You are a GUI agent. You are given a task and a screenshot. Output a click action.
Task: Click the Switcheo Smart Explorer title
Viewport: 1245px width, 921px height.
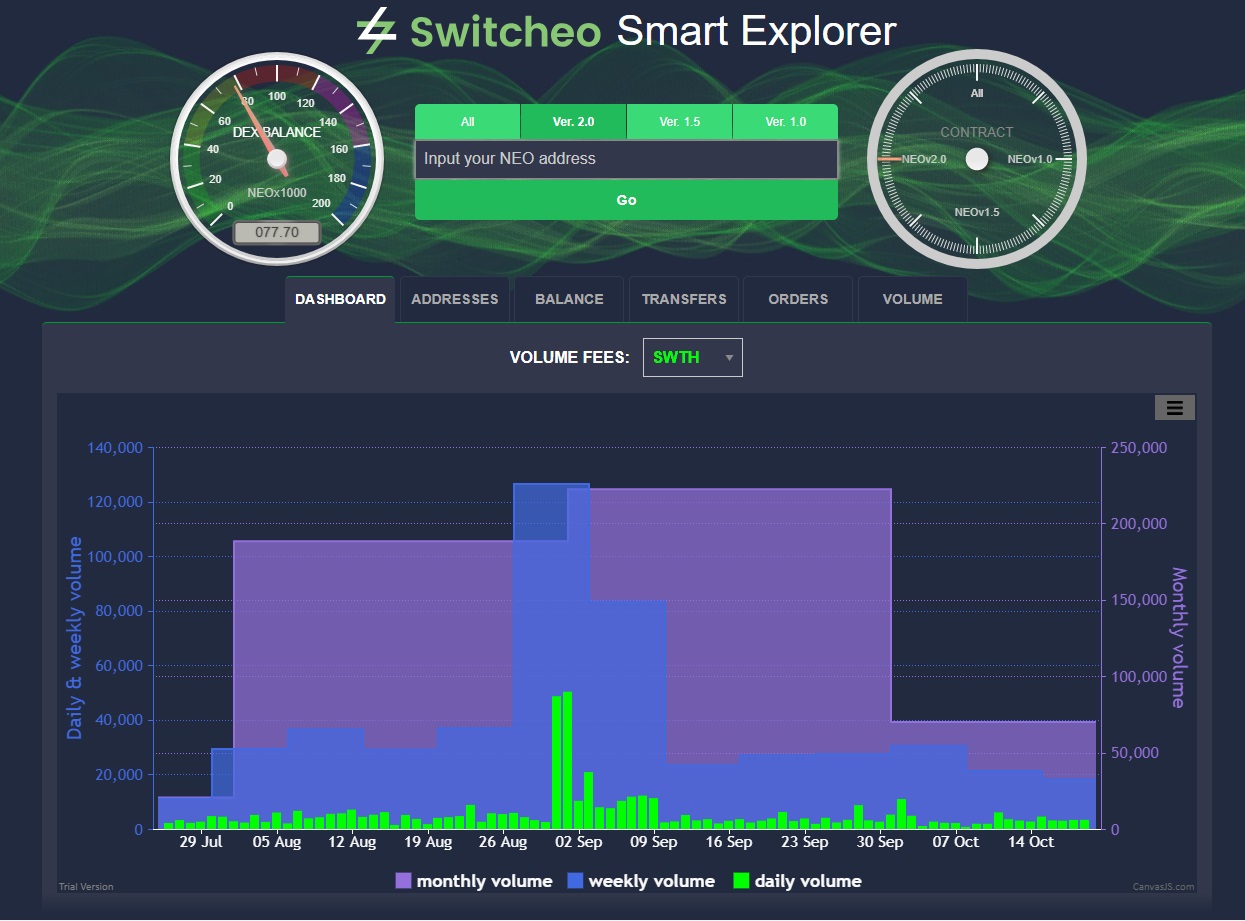[626, 31]
